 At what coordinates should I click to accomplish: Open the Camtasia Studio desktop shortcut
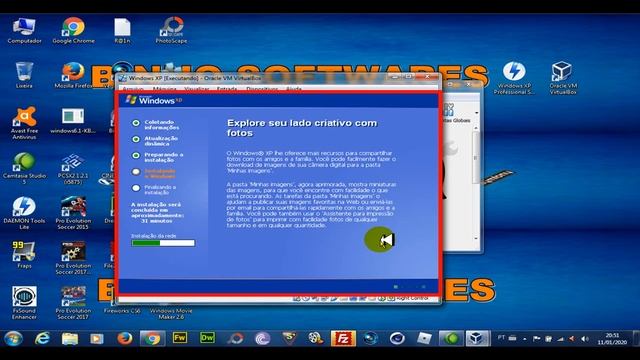point(24,168)
